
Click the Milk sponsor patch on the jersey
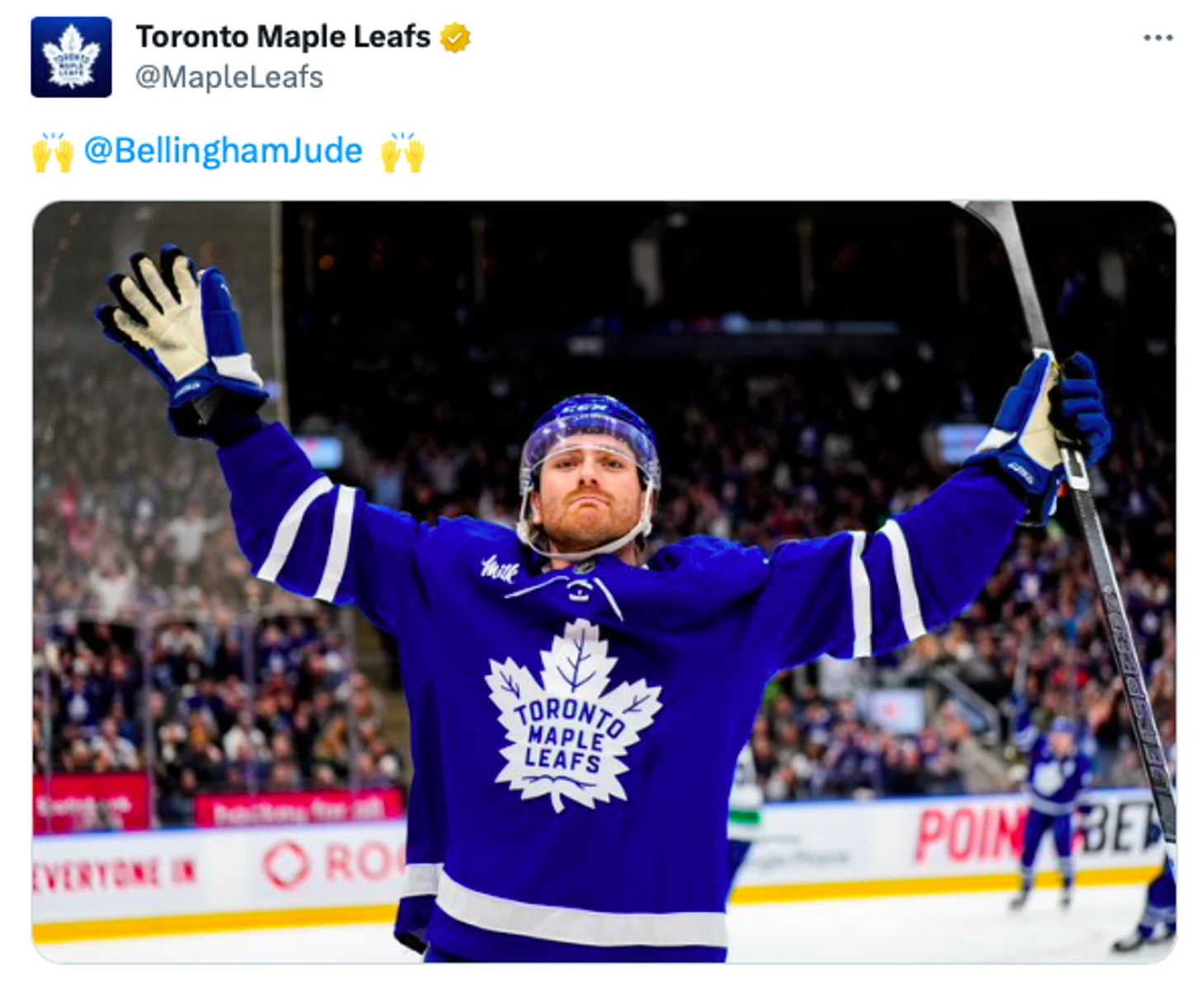pos(499,567)
